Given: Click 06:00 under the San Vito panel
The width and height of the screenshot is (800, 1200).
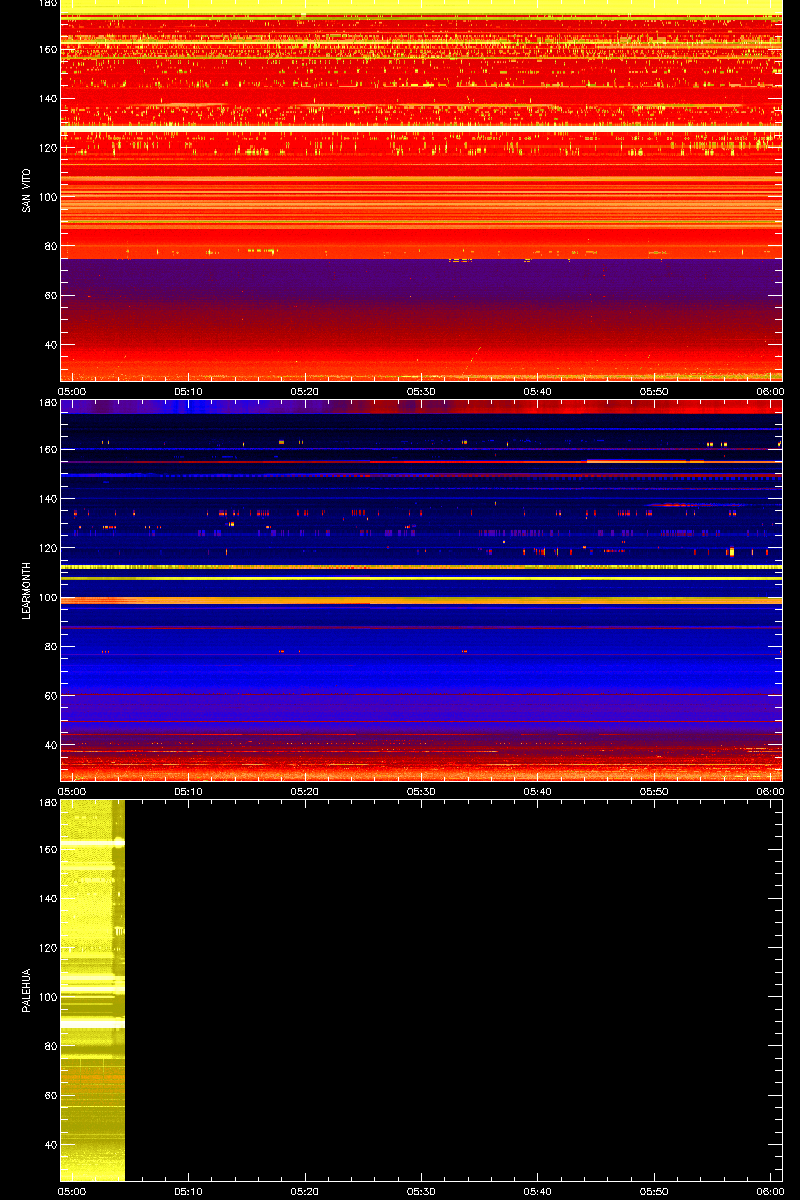Looking at the screenshot, I should click(x=770, y=391).
